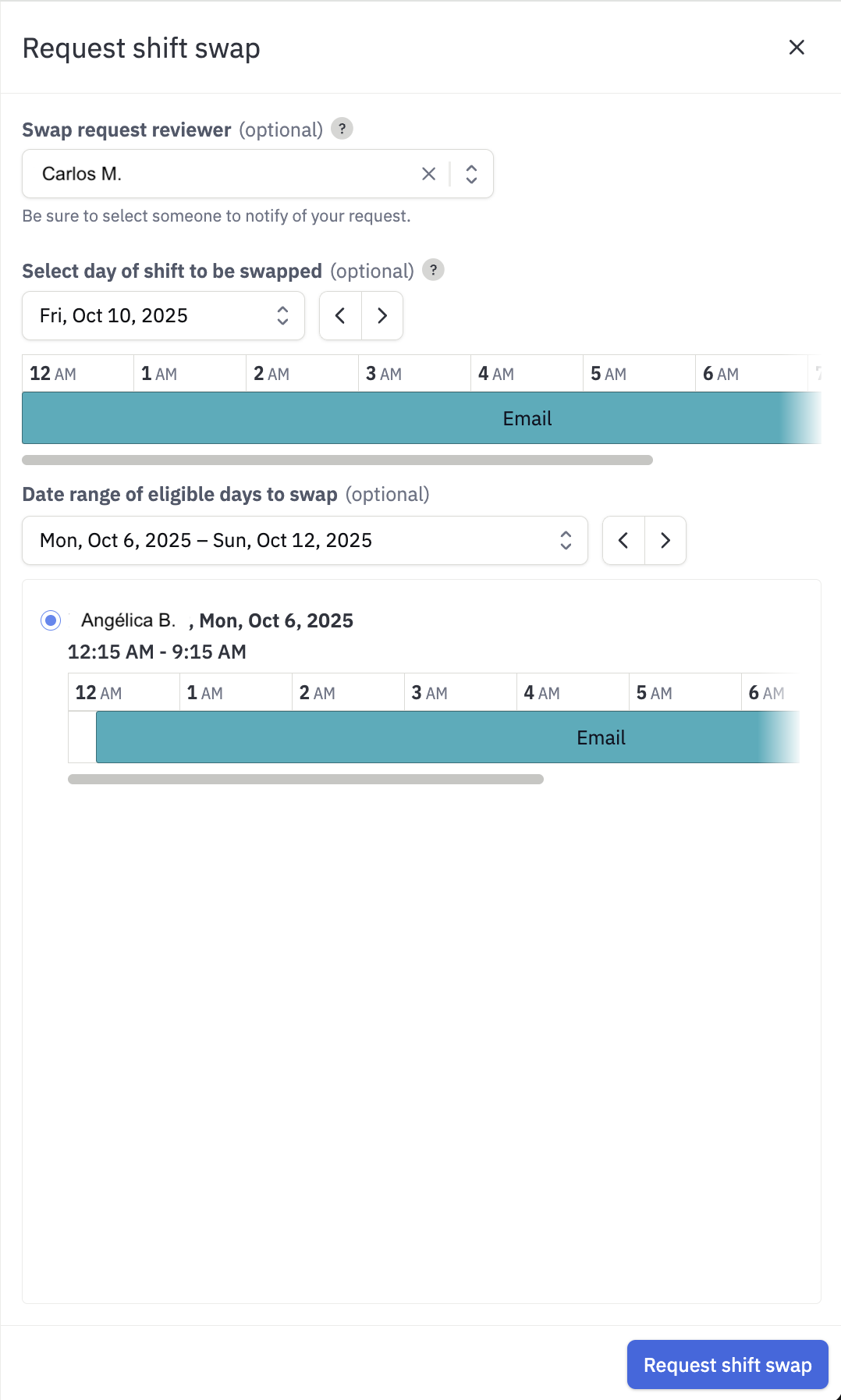The image size is (841, 1400).
Task: Select Angélica's Email shift bar
Action: coord(601,737)
